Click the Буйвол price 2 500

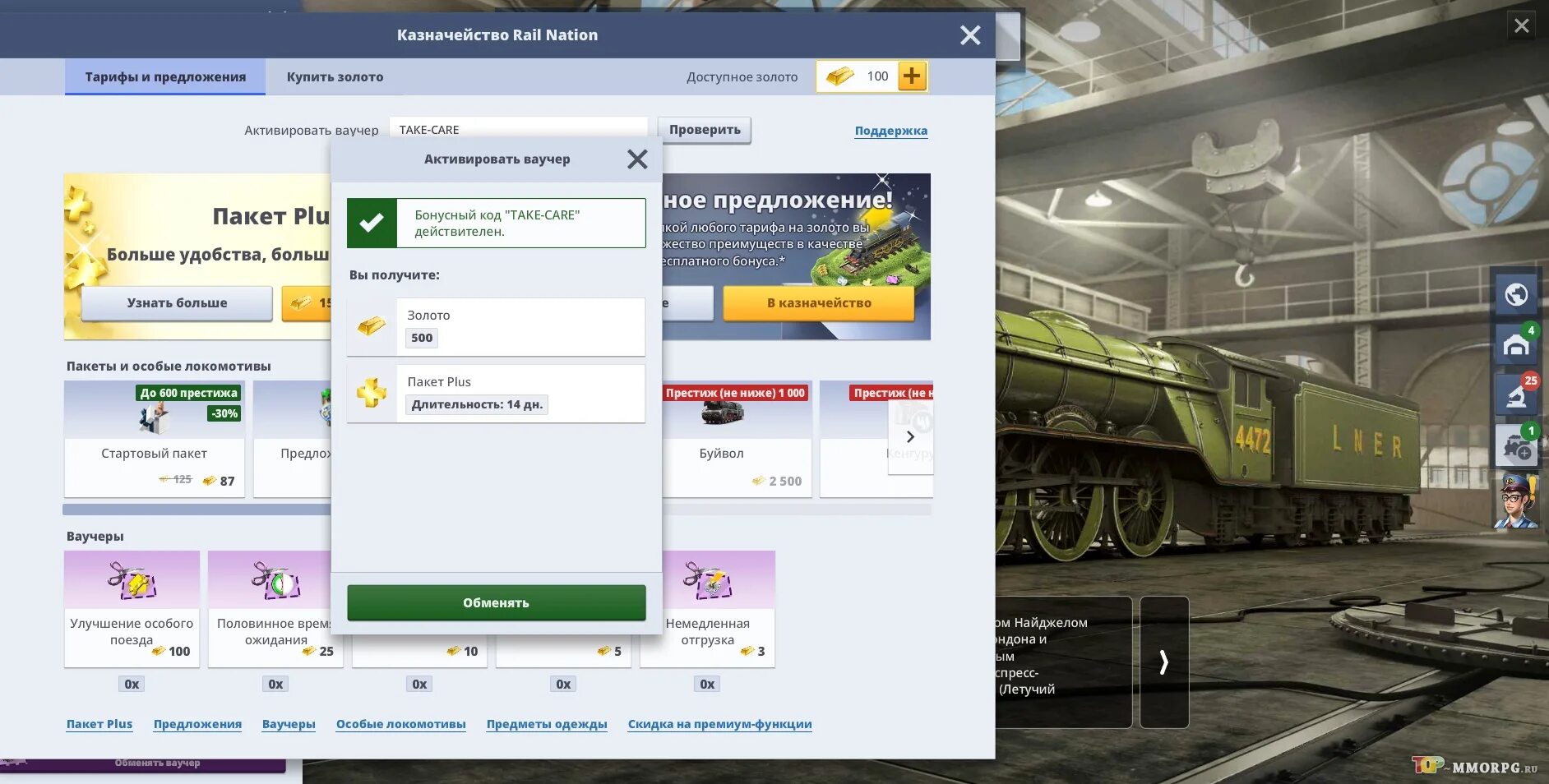tap(777, 481)
